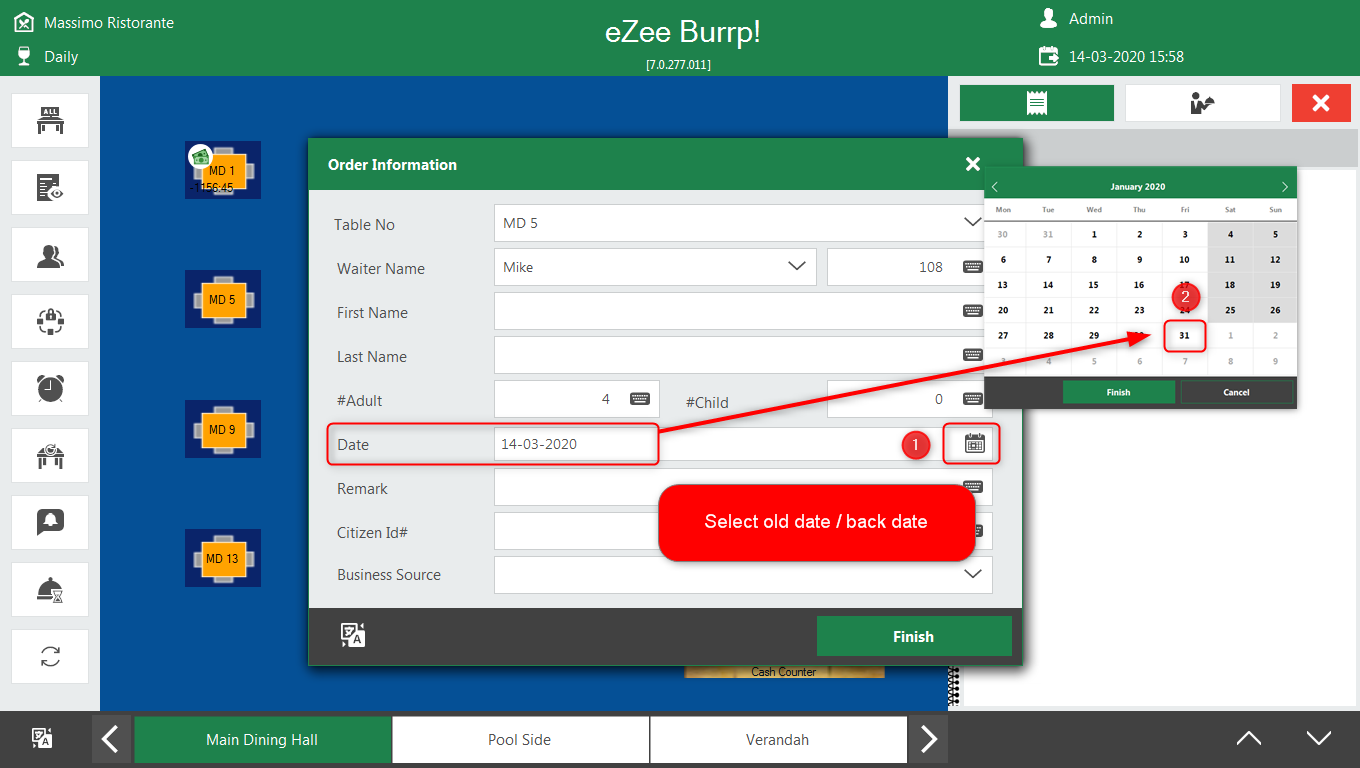Click the refresh arrows icon in sidebar
This screenshot has width=1360, height=768.
[50, 656]
